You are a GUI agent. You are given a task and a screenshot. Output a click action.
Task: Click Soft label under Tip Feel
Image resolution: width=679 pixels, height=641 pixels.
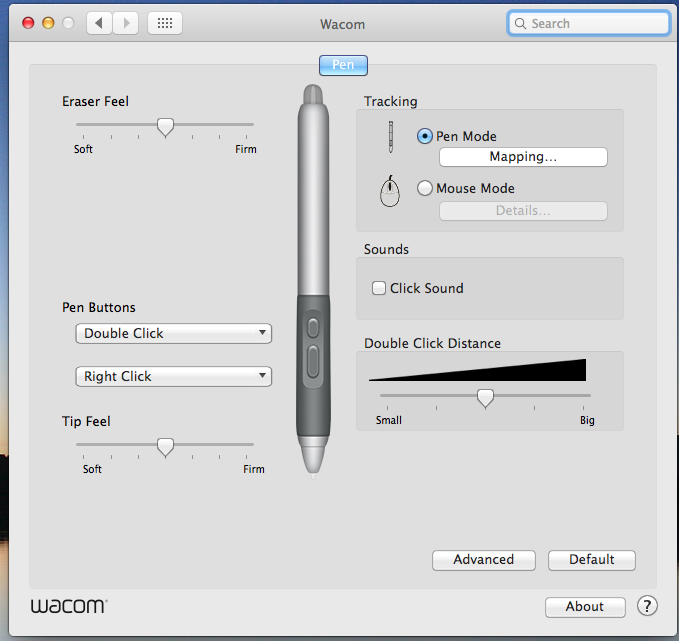coord(92,469)
